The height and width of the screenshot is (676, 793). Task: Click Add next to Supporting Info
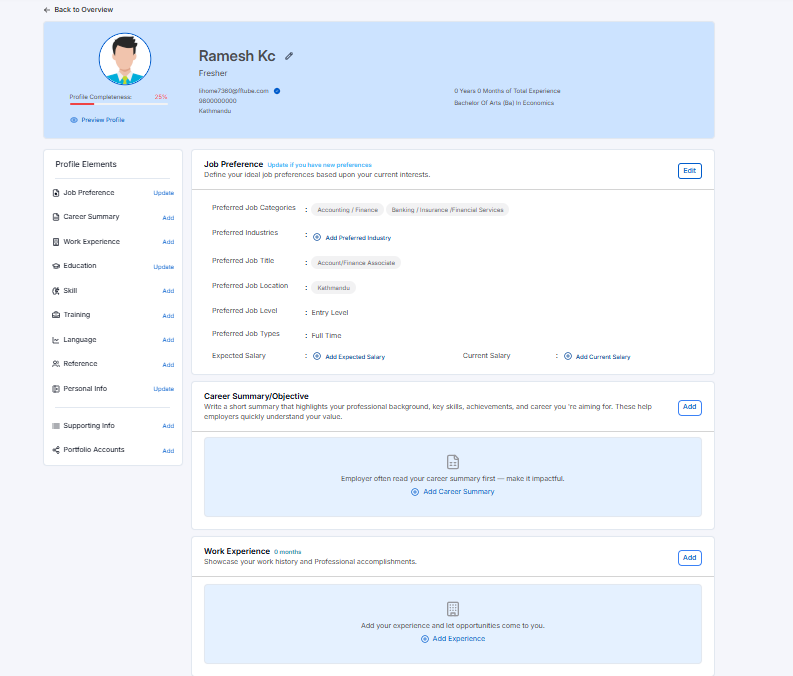point(168,426)
